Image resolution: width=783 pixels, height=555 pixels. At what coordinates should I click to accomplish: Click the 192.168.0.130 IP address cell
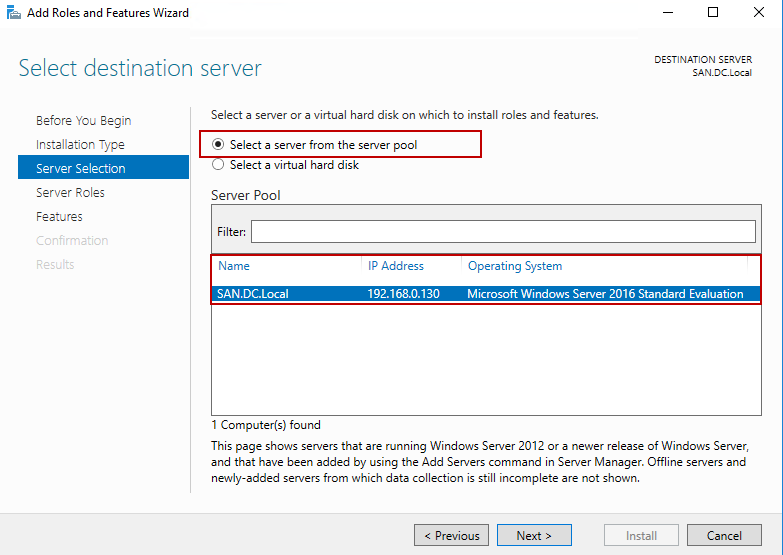tap(404, 294)
